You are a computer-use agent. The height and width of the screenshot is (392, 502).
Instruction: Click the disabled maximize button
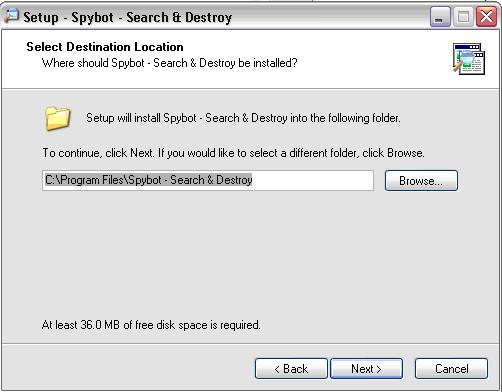tap(463, 17)
